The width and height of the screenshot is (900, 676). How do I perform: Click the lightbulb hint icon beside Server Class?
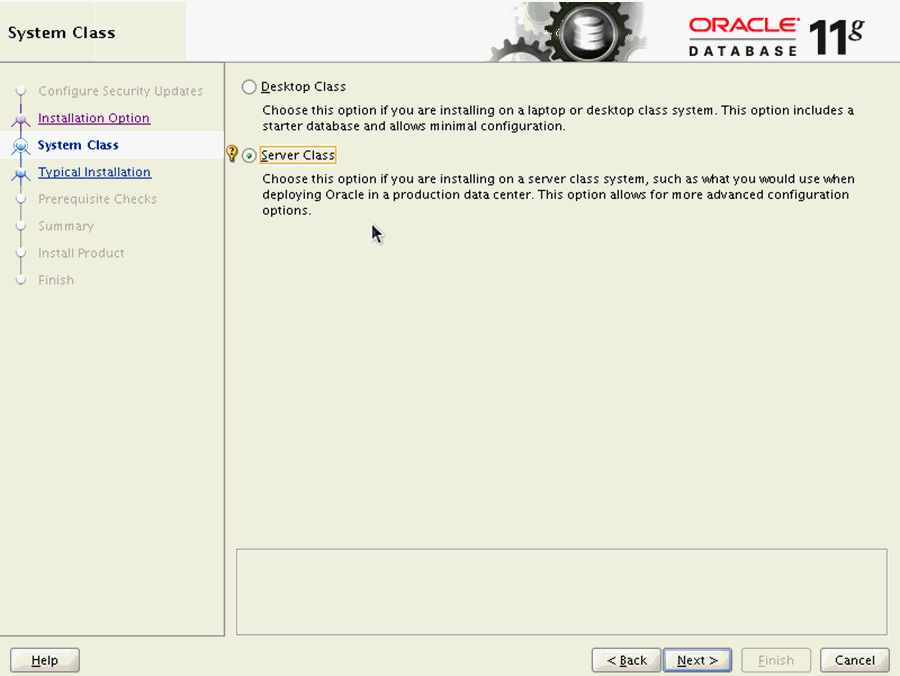click(232, 153)
